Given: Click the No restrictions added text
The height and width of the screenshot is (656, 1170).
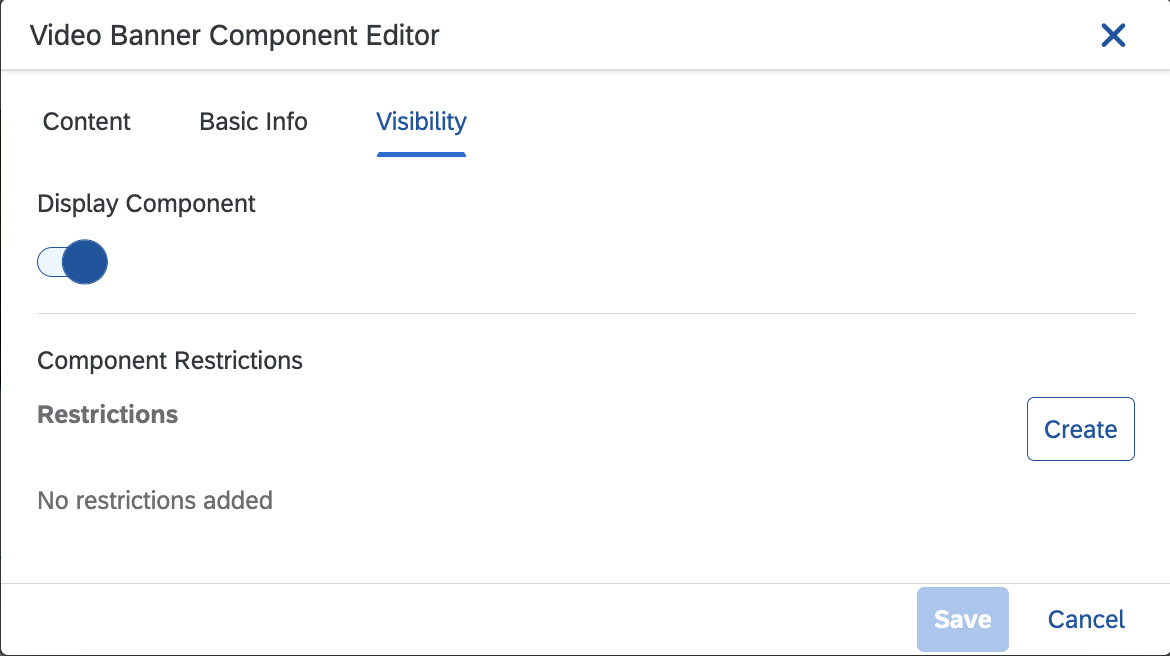Looking at the screenshot, I should [x=155, y=500].
